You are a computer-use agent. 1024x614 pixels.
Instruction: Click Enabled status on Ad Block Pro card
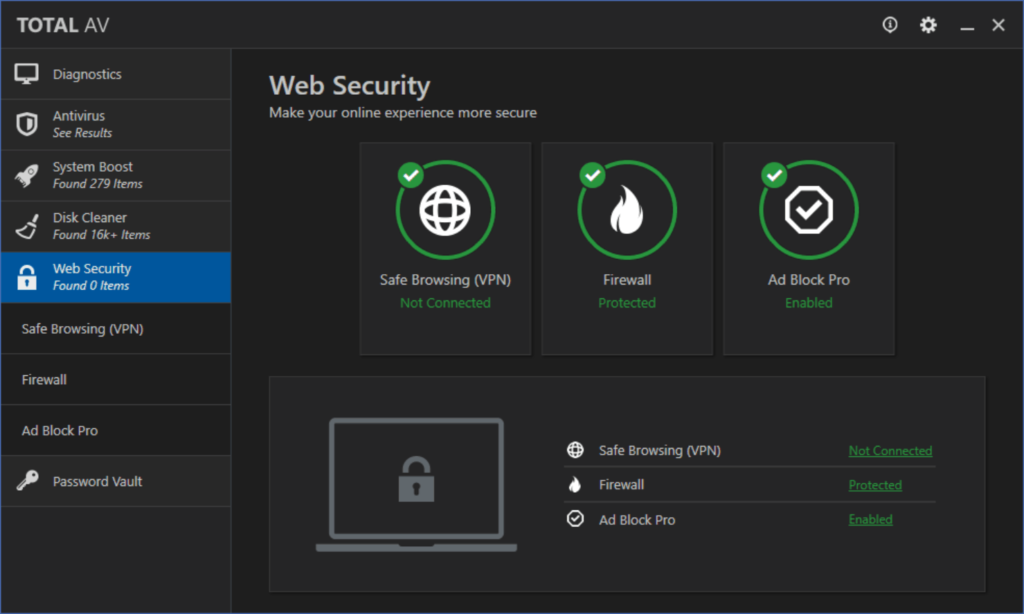808,302
